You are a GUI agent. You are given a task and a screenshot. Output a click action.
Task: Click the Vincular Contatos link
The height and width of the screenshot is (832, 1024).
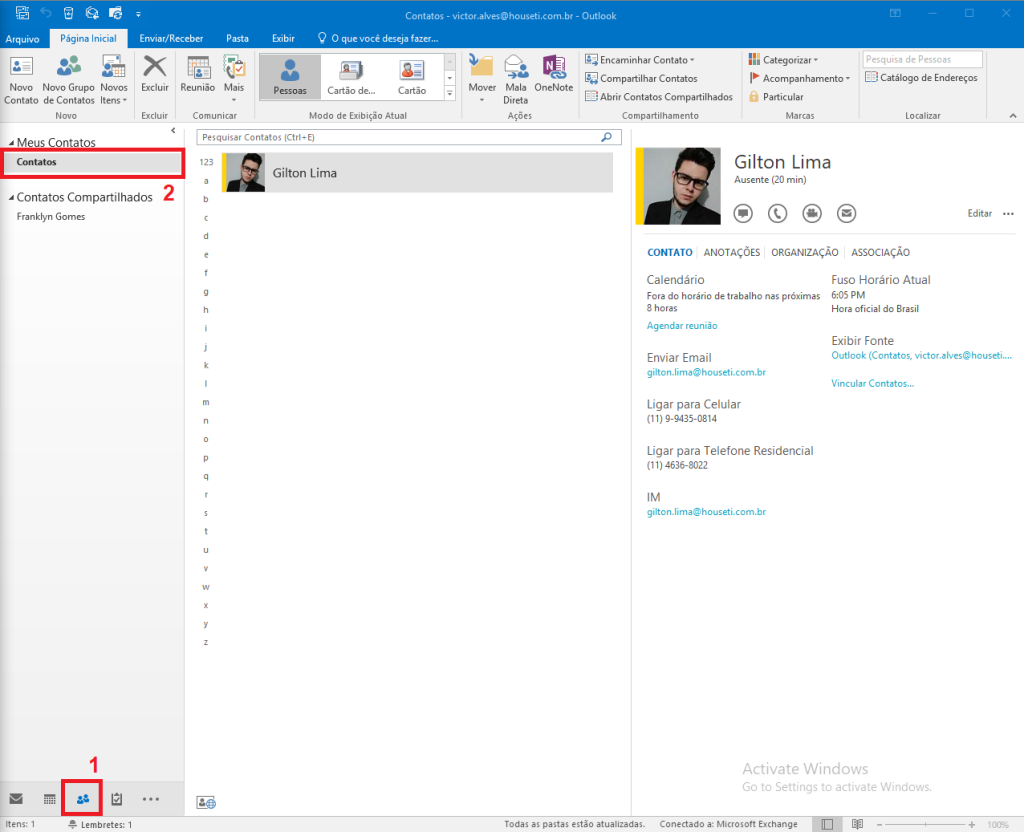[x=872, y=383]
